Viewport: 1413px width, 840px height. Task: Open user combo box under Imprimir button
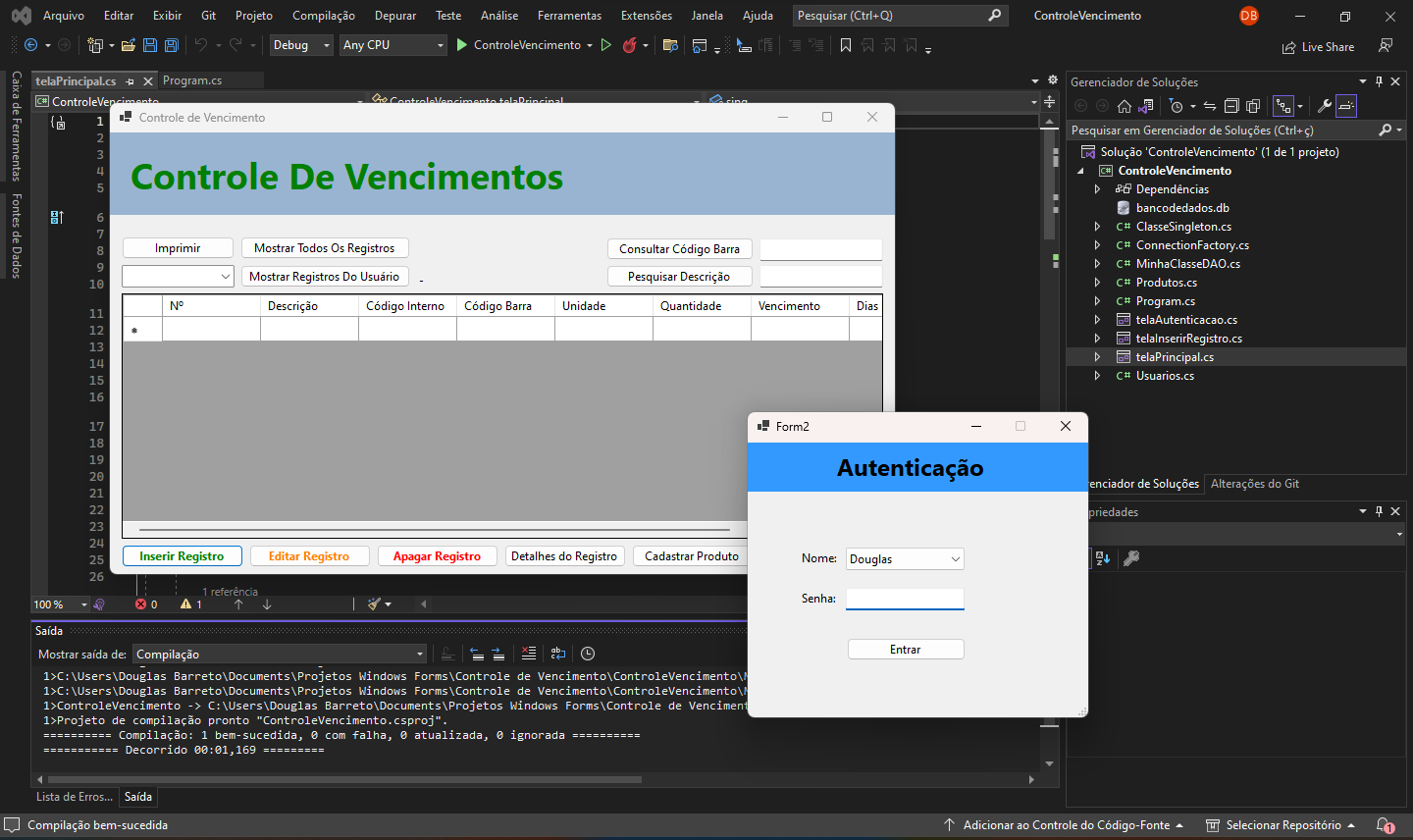point(178,277)
